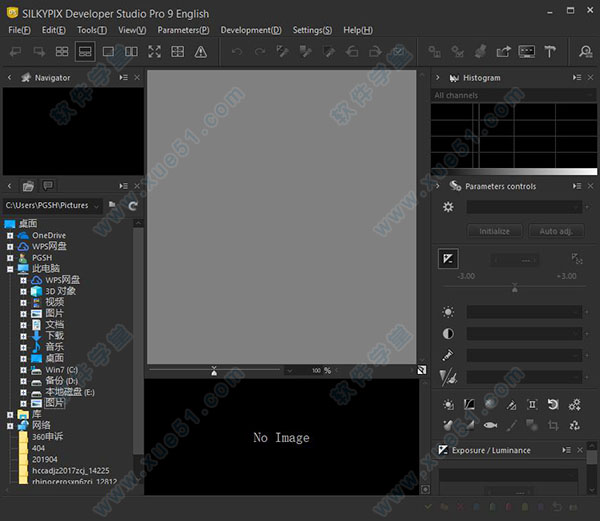The width and height of the screenshot is (600, 521).
Task: Click the rotation/undo circular arrow tool icon
Action: (553, 404)
